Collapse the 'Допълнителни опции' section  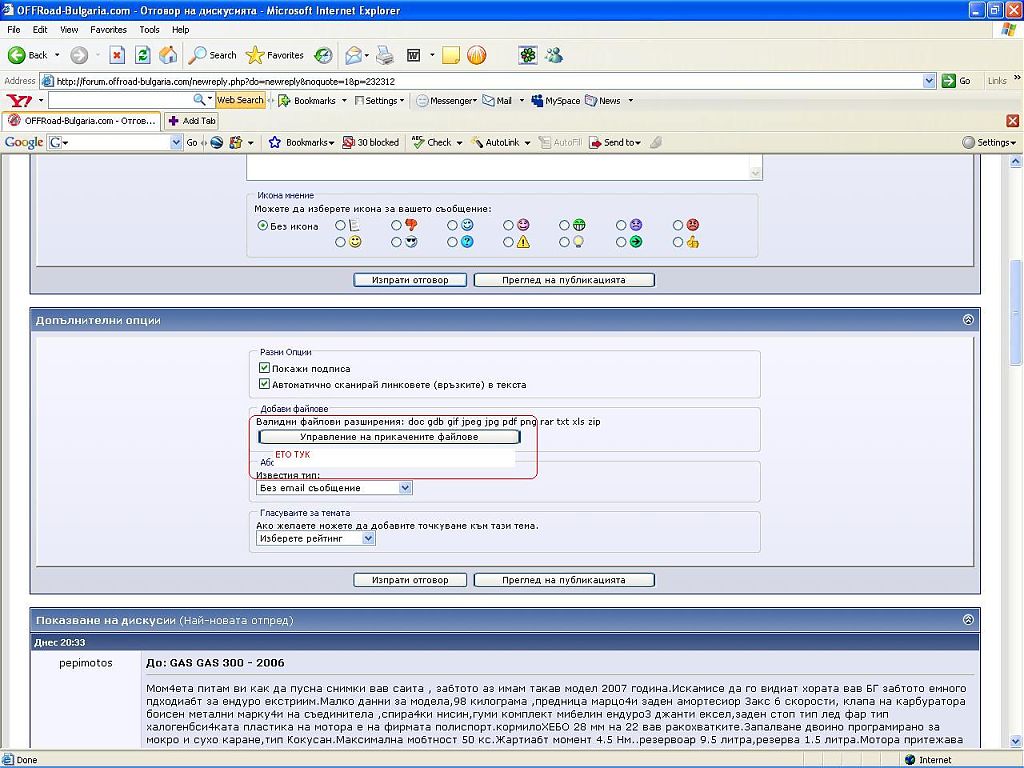click(967, 320)
